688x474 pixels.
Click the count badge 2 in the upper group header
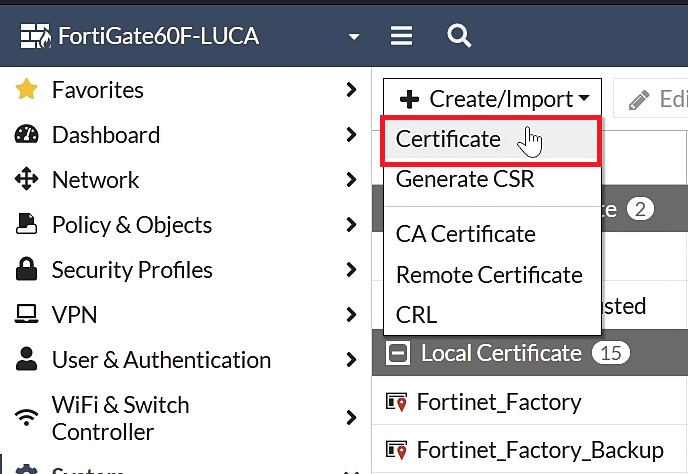640,209
